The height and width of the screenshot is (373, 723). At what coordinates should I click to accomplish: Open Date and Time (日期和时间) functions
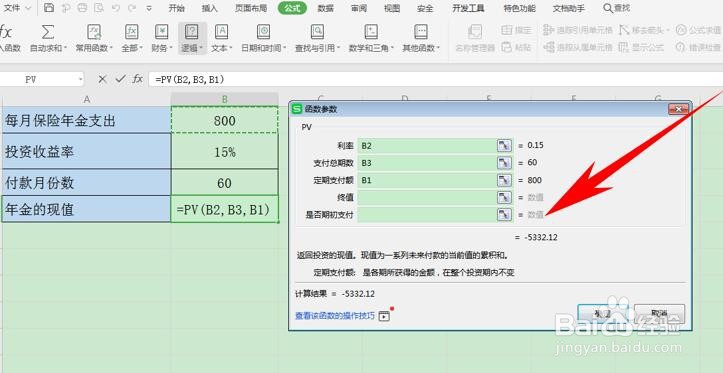click(x=264, y=38)
